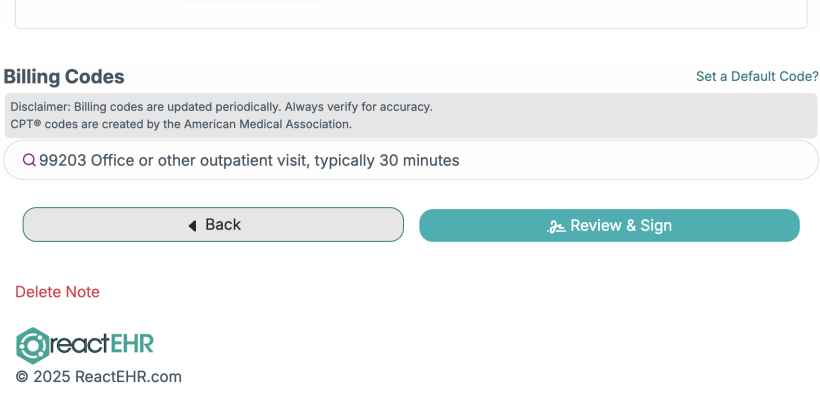
Task: Open the Set a Default Code? link
Action: click(x=757, y=76)
